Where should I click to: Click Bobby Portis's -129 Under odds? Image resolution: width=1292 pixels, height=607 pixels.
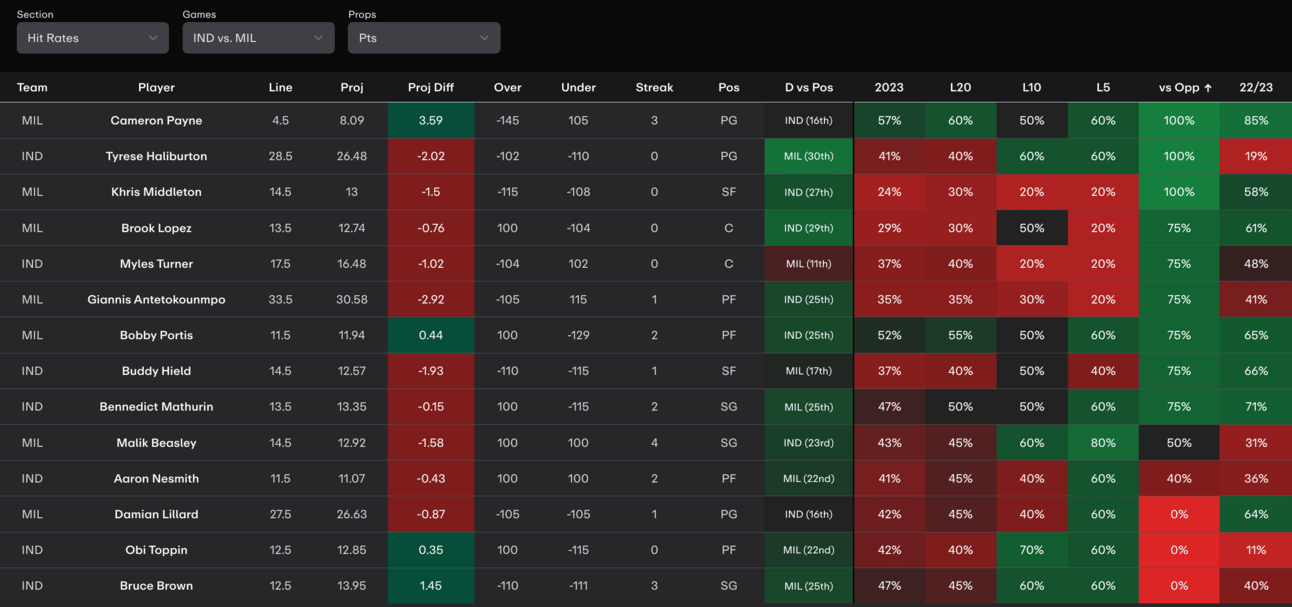click(578, 335)
